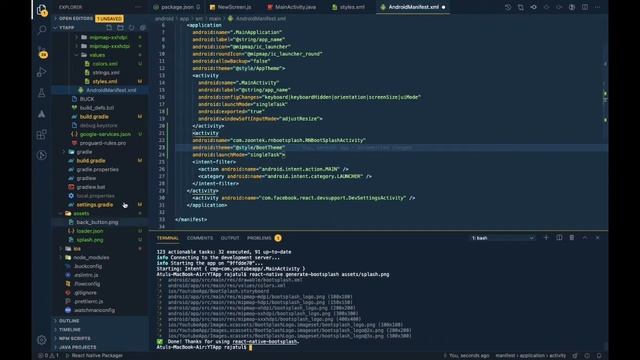640x360 pixels.
Task: Open Source Control view with the change badge
Action: click(42, 51)
